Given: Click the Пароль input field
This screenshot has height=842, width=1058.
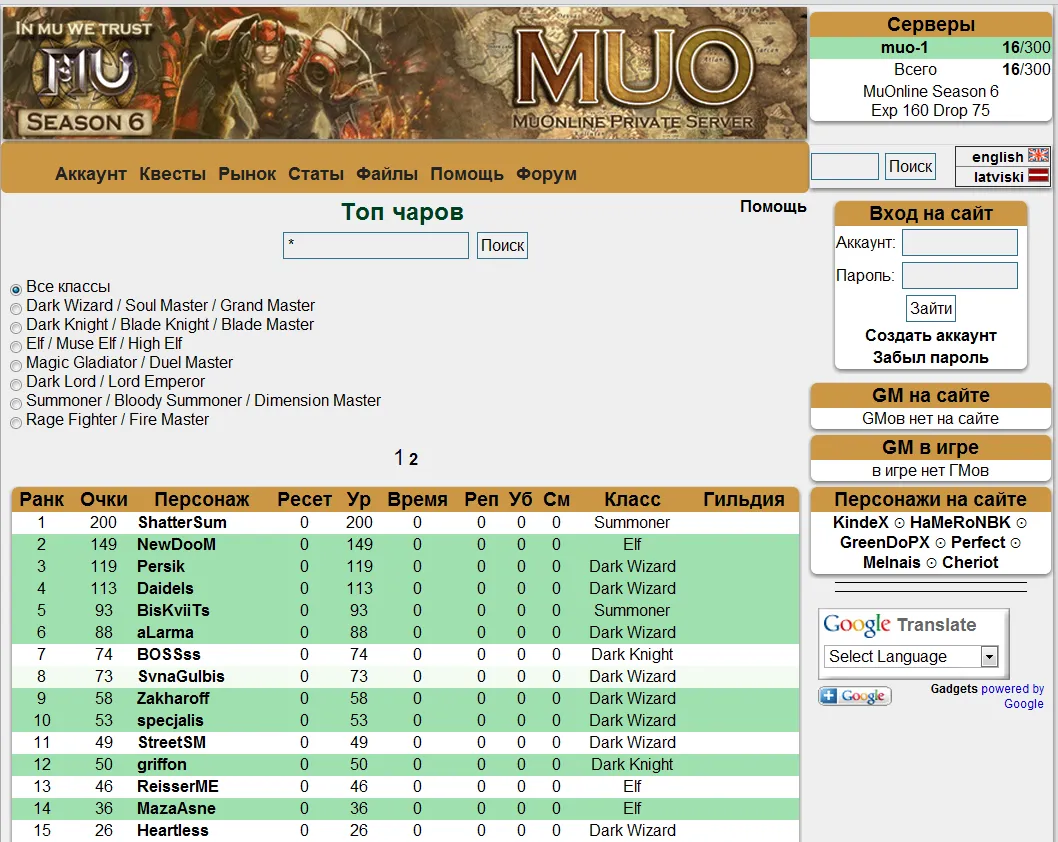Looking at the screenshot, I should point(960,275).
